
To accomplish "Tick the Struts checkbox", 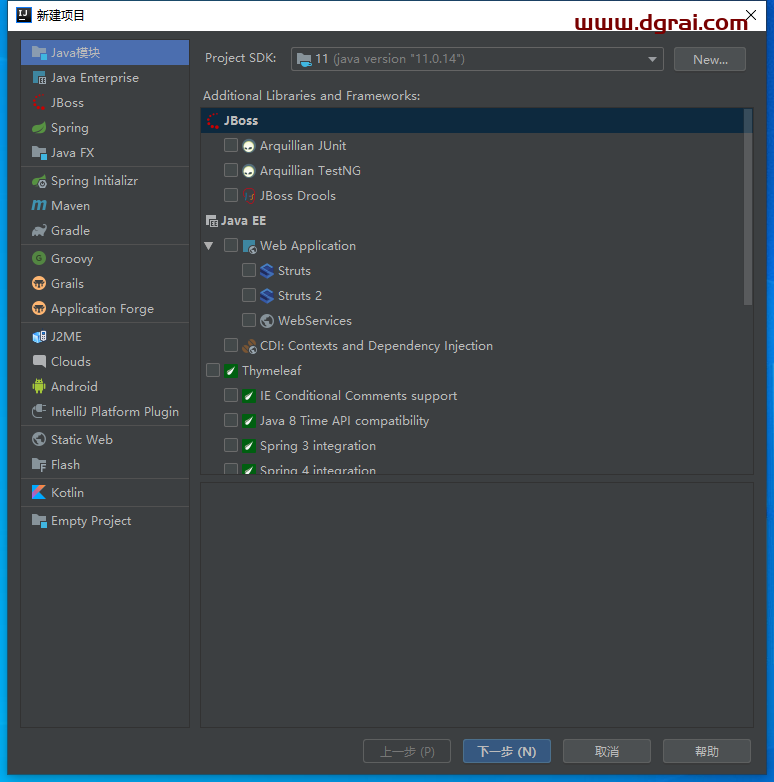I will click(248, 270).
